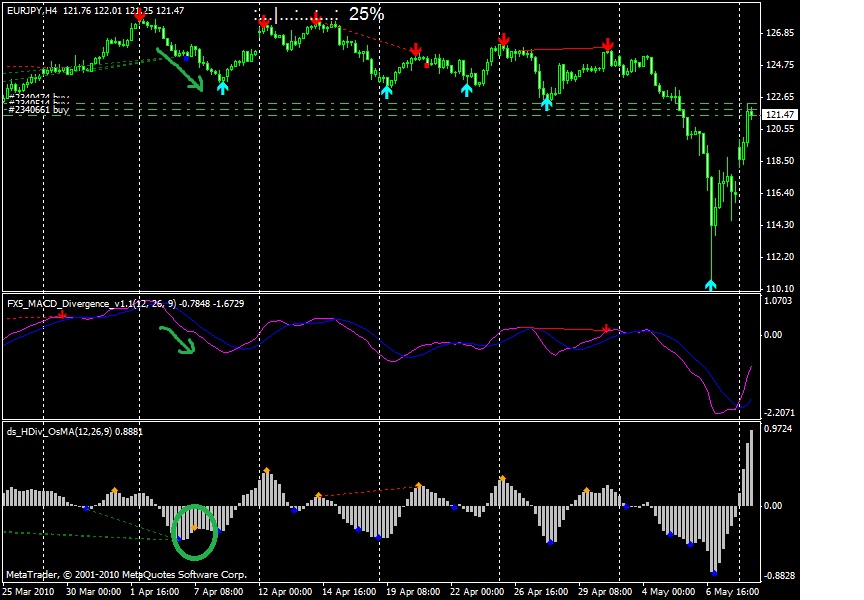Click red arrow ending the MACD pane's solid red line
Image resolution: width=864 pixels, height=600 pixels.
point(607,329)
